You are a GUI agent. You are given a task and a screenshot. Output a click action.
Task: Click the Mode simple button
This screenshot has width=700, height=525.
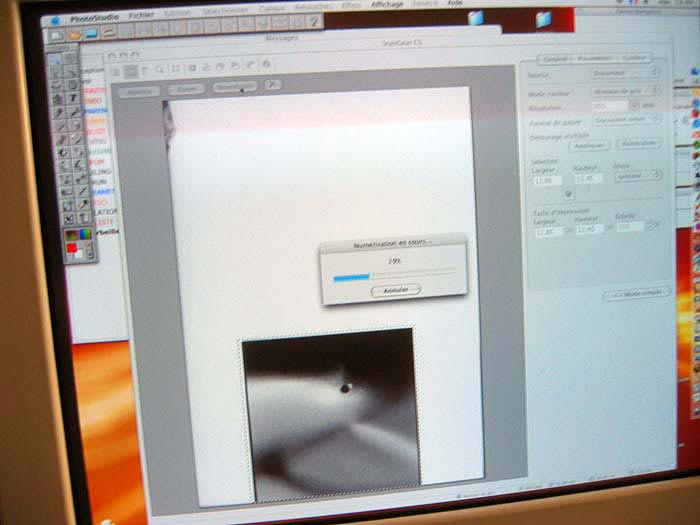(637, 294)
